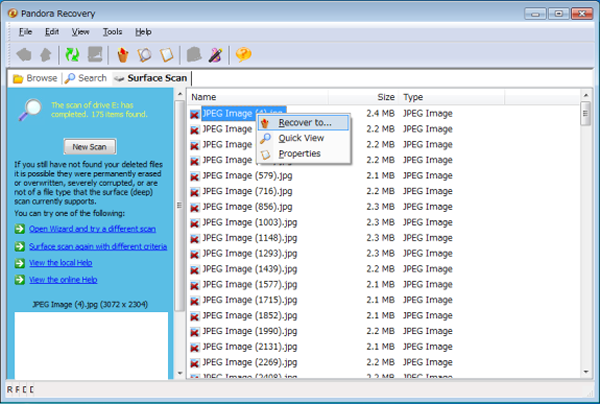Click the Properties toolbar icon
The image size is (600, 404).
(x=166, y=55)
